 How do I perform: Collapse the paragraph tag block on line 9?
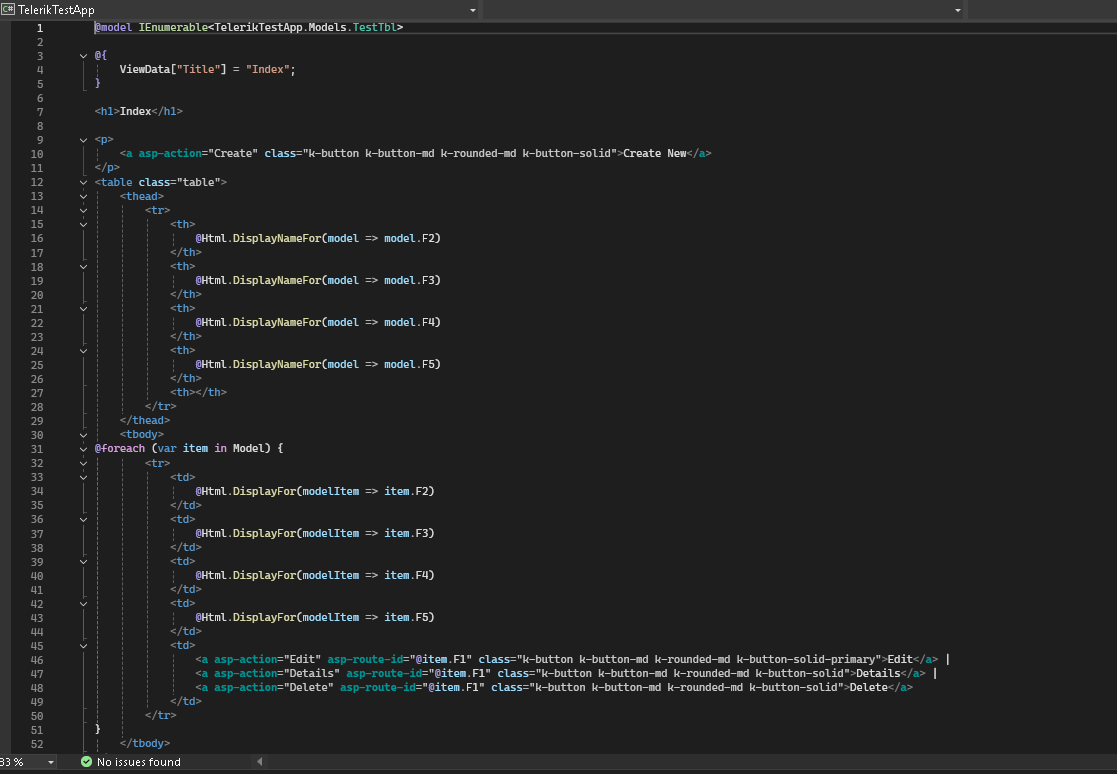83,140
